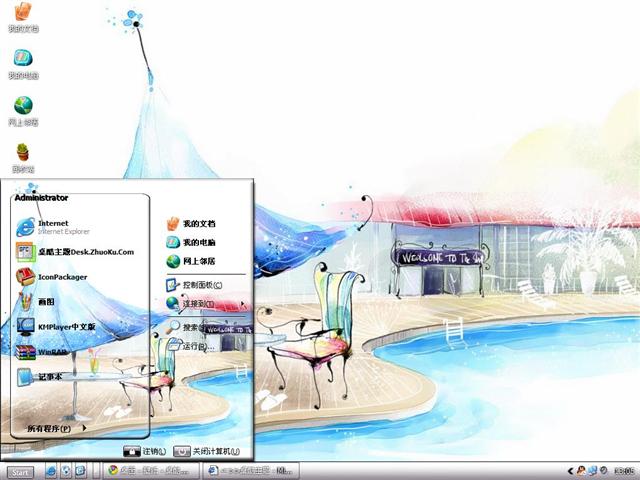
Task: Click the round dark tray icon
Action: (604, 471)
